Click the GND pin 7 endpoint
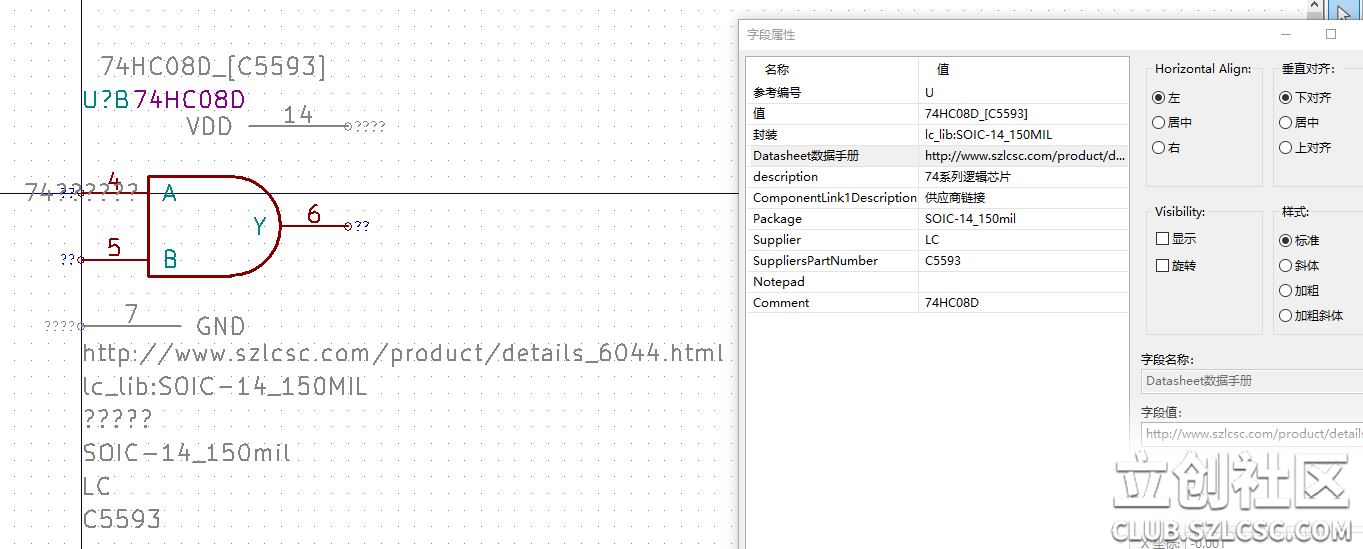1363x549 pixels. coord(82,326)
